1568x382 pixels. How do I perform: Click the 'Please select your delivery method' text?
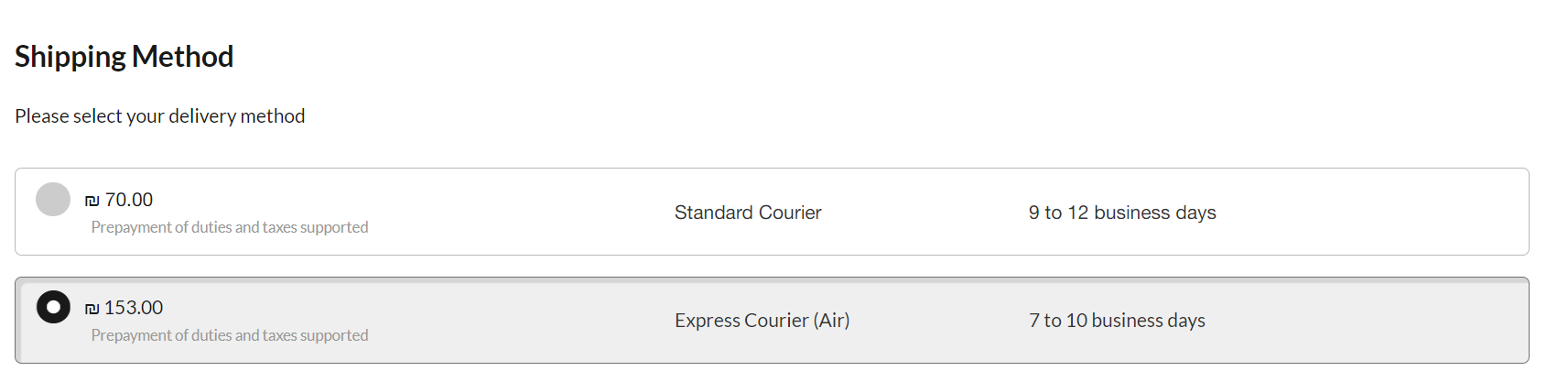pyautogui.click(x=160, y=116)
